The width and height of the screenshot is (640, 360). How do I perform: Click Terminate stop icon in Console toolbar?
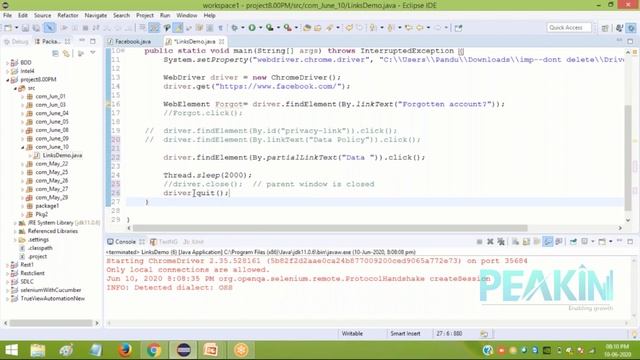(479, 242)
